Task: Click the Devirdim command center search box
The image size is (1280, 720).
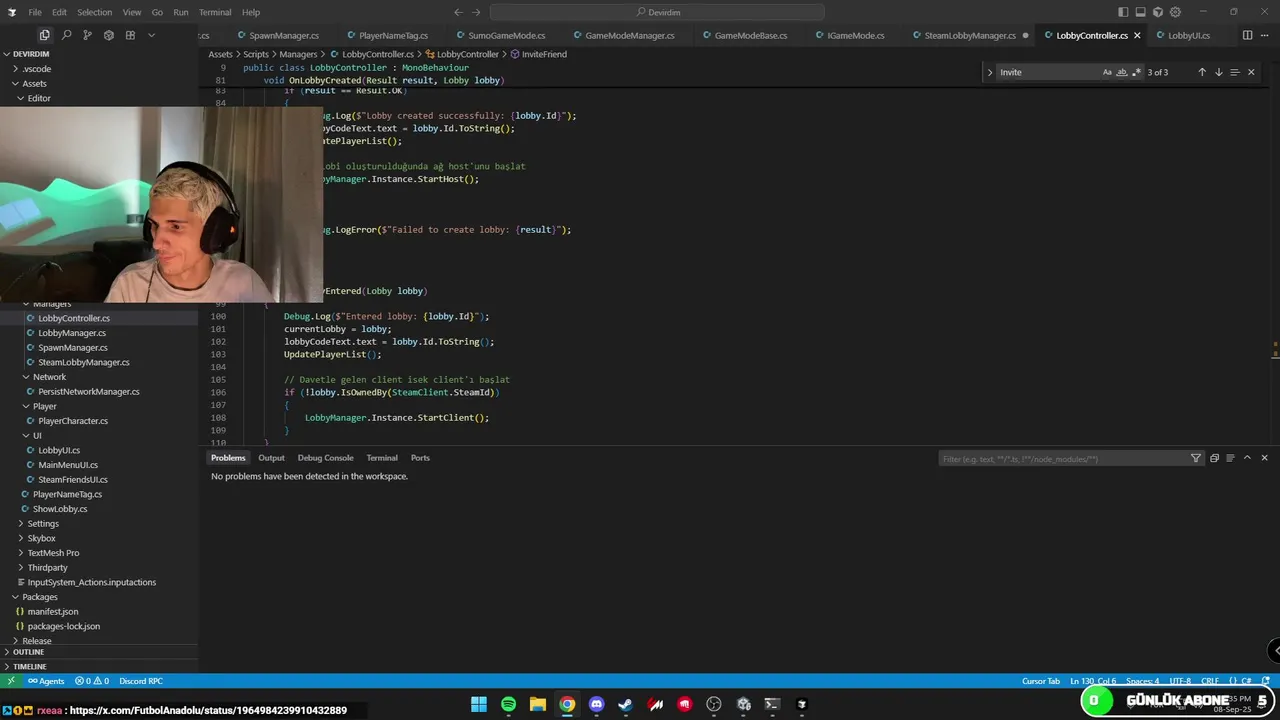Action: tap(658, 12)
